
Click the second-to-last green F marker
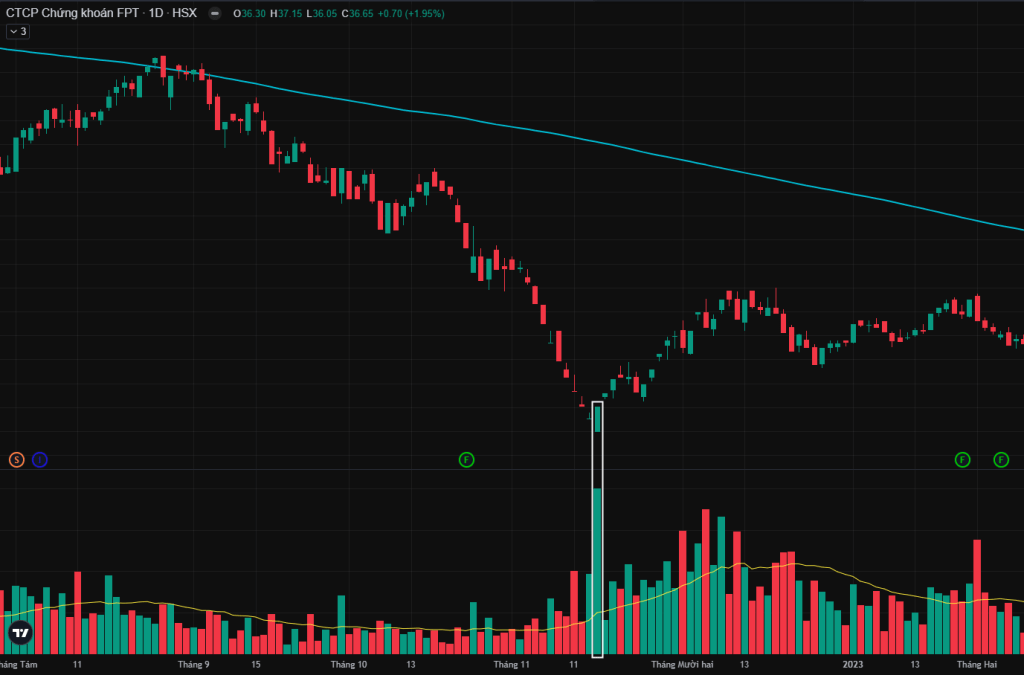point(962,460)
